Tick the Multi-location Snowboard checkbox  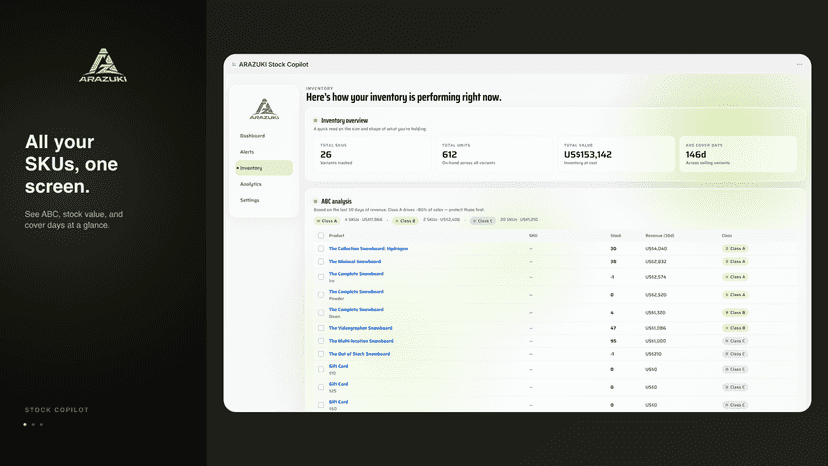click(x=321, y=341)
